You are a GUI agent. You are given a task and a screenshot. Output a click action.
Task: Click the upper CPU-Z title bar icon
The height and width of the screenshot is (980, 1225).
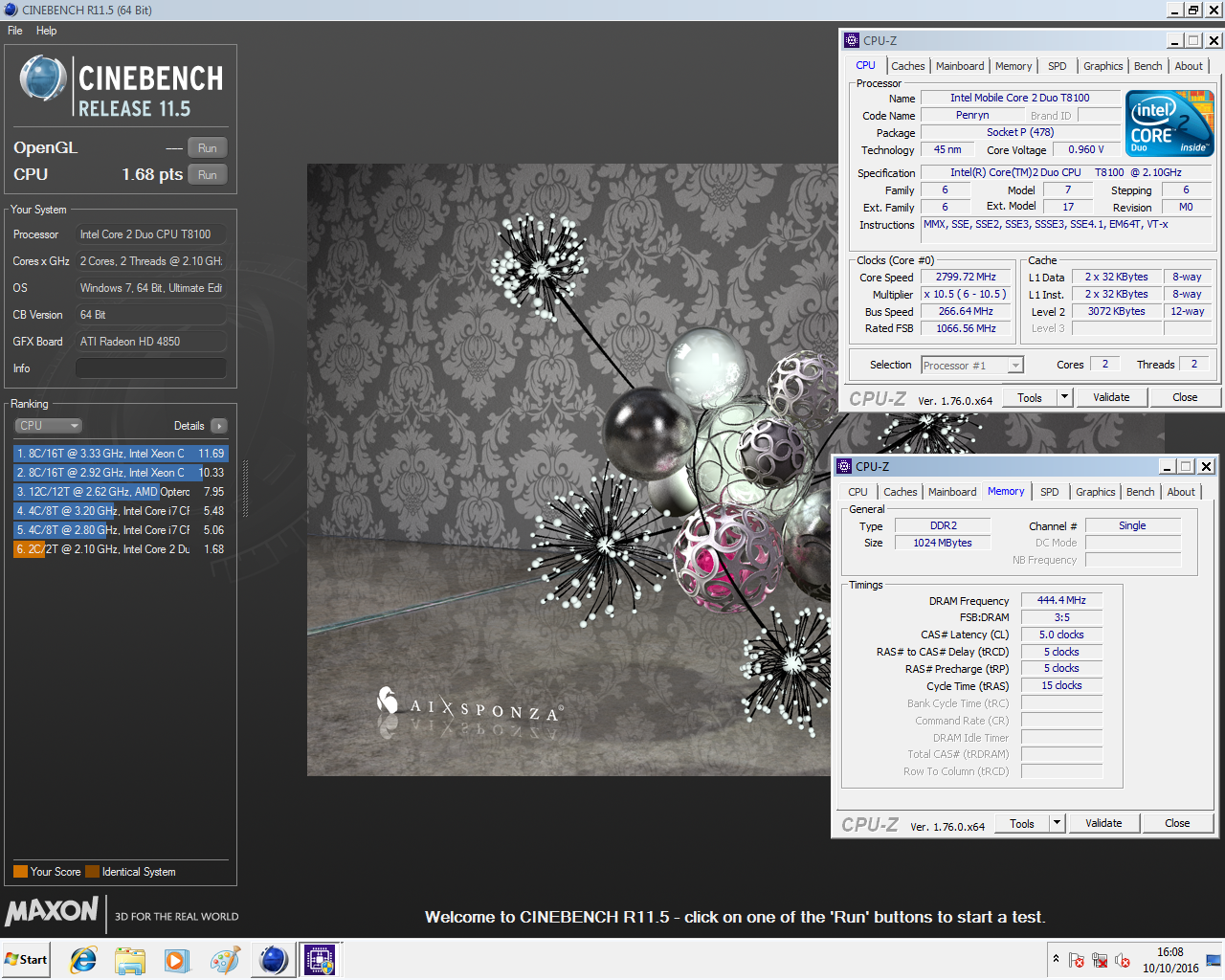click(x=852, y=40)
